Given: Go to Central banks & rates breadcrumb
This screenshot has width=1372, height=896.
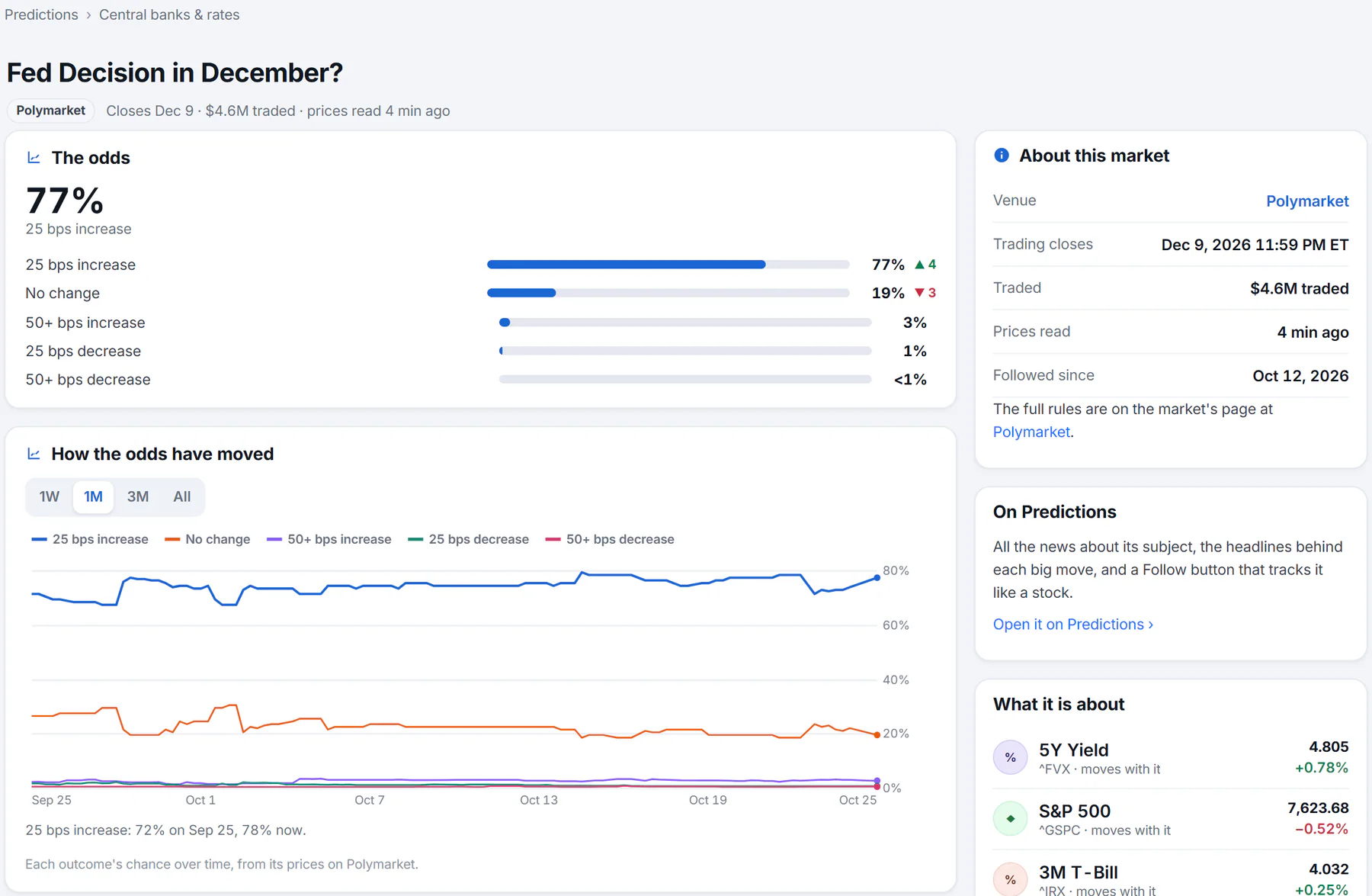Looking at the screenshot, I should (169, 14).
